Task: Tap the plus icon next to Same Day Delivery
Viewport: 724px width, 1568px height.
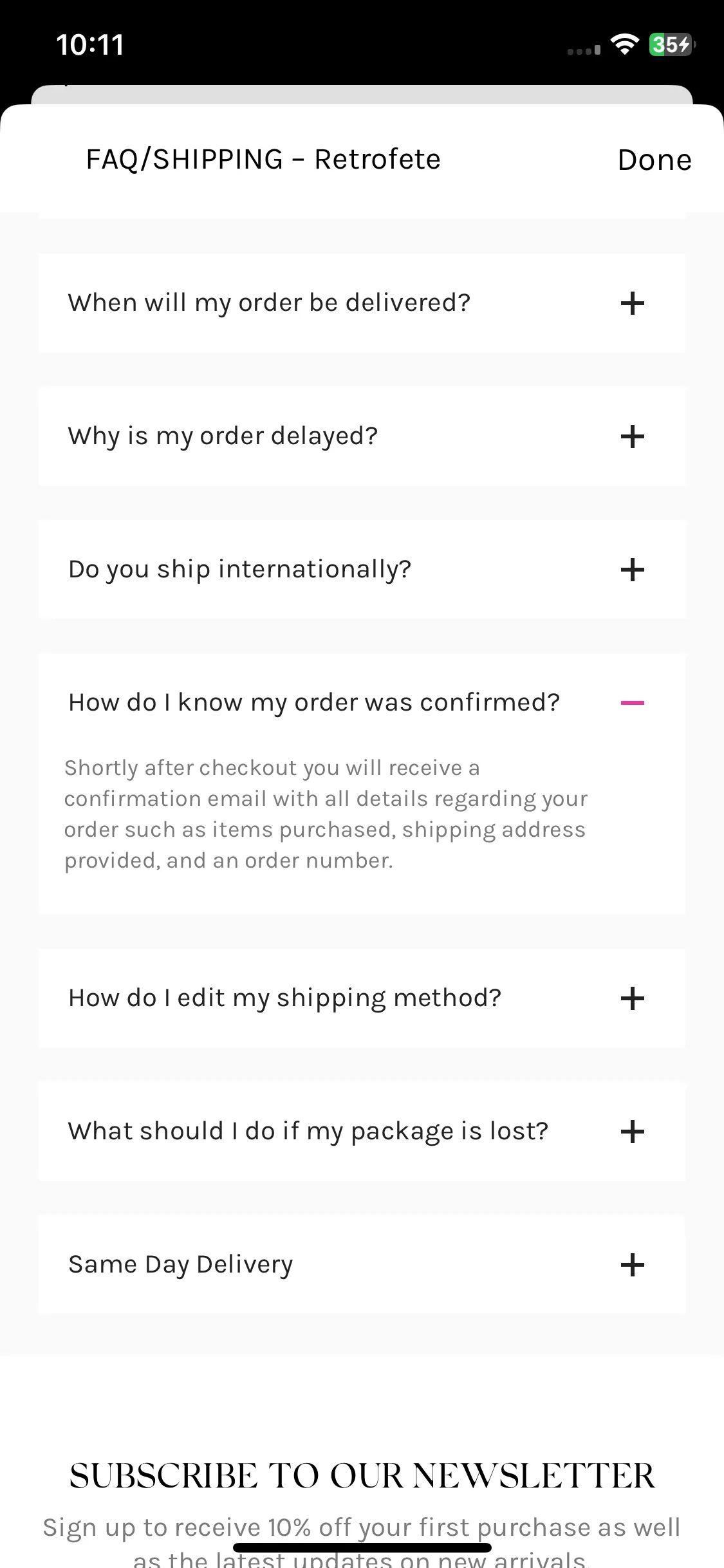Action: 632,1265
